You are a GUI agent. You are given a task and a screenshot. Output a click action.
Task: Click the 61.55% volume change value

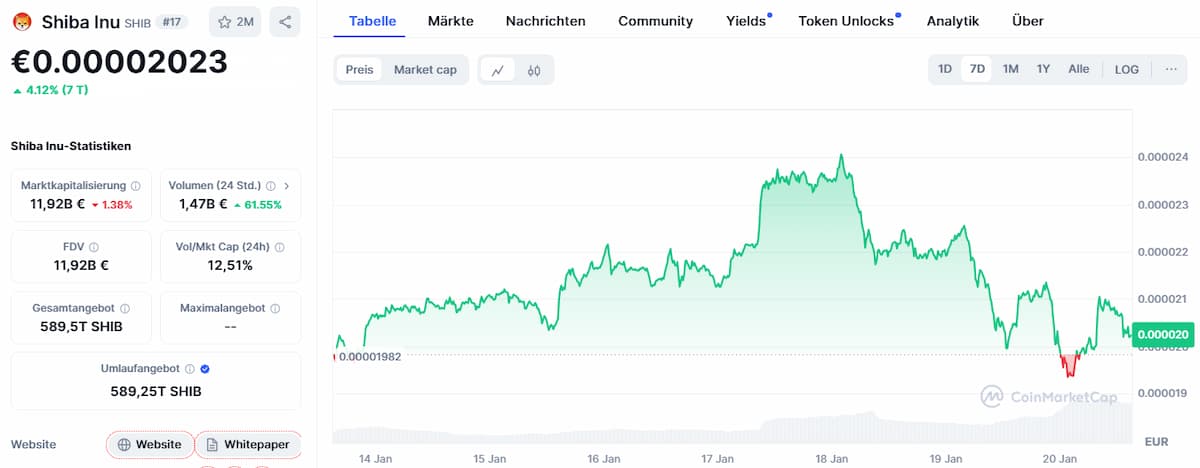(x=258, y=204)
